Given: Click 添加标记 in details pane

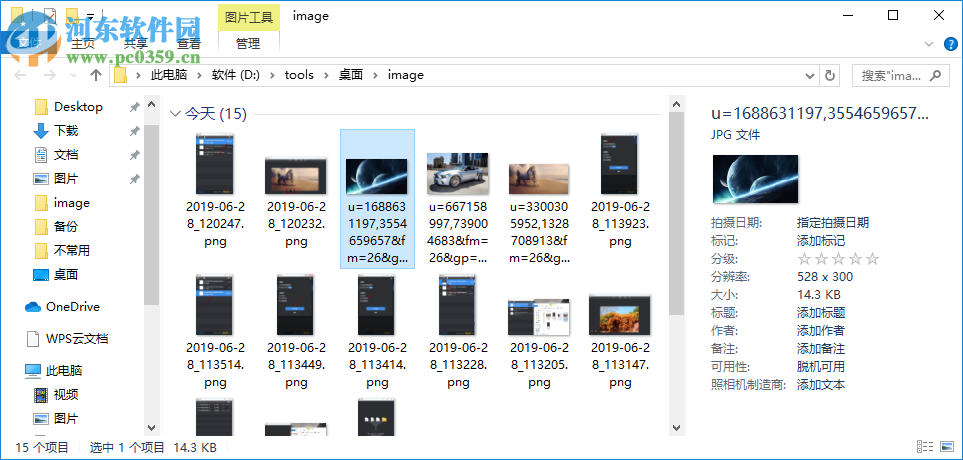Looking at the screenshot, I should tap(821, 241).
